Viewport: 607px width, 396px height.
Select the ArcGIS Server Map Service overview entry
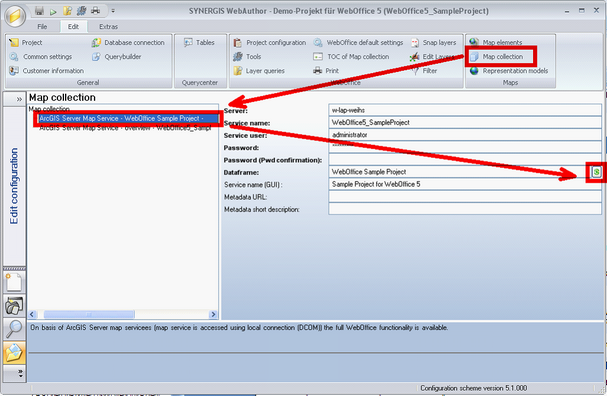point(125,128)
